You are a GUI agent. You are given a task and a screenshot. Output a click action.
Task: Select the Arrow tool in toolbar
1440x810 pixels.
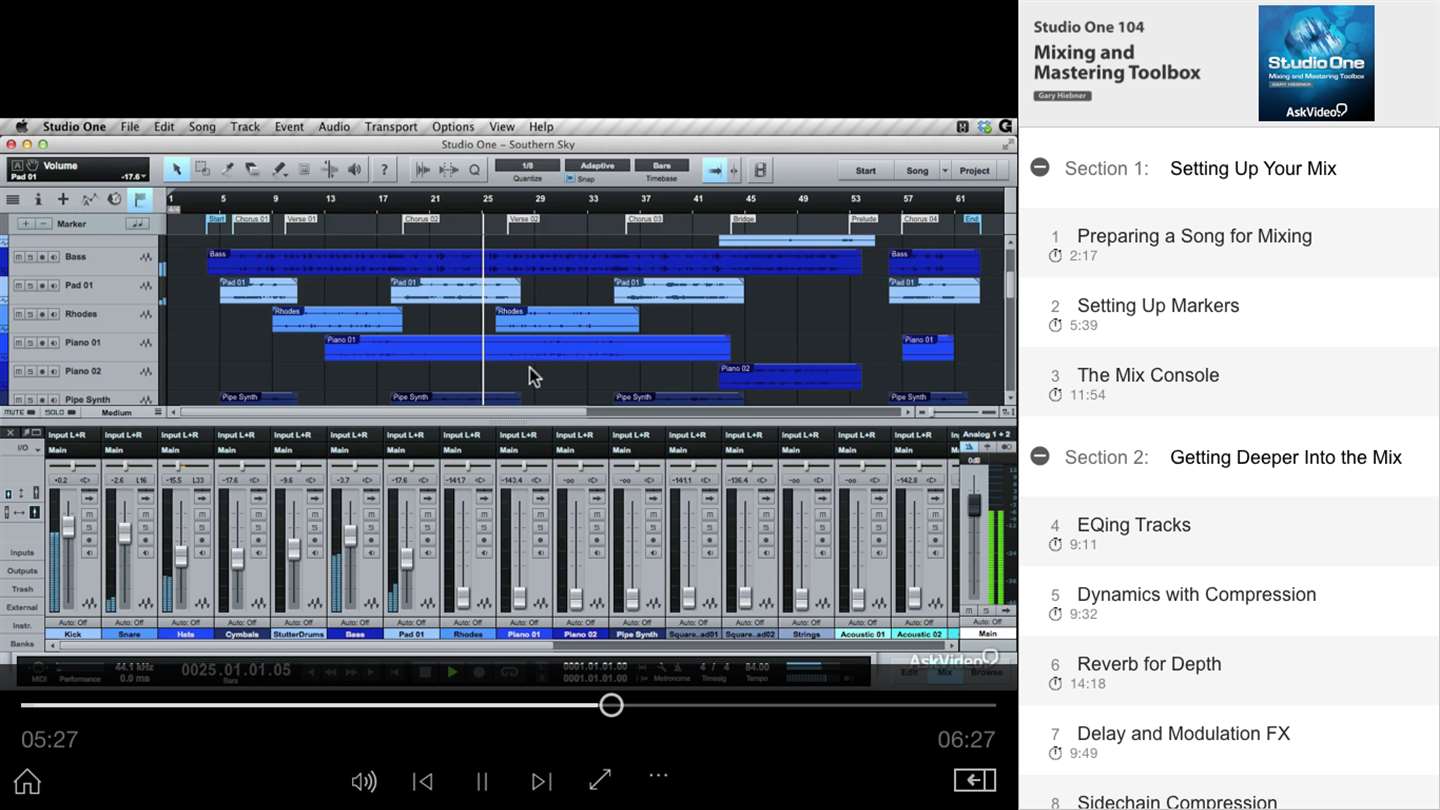coord(177,170)
